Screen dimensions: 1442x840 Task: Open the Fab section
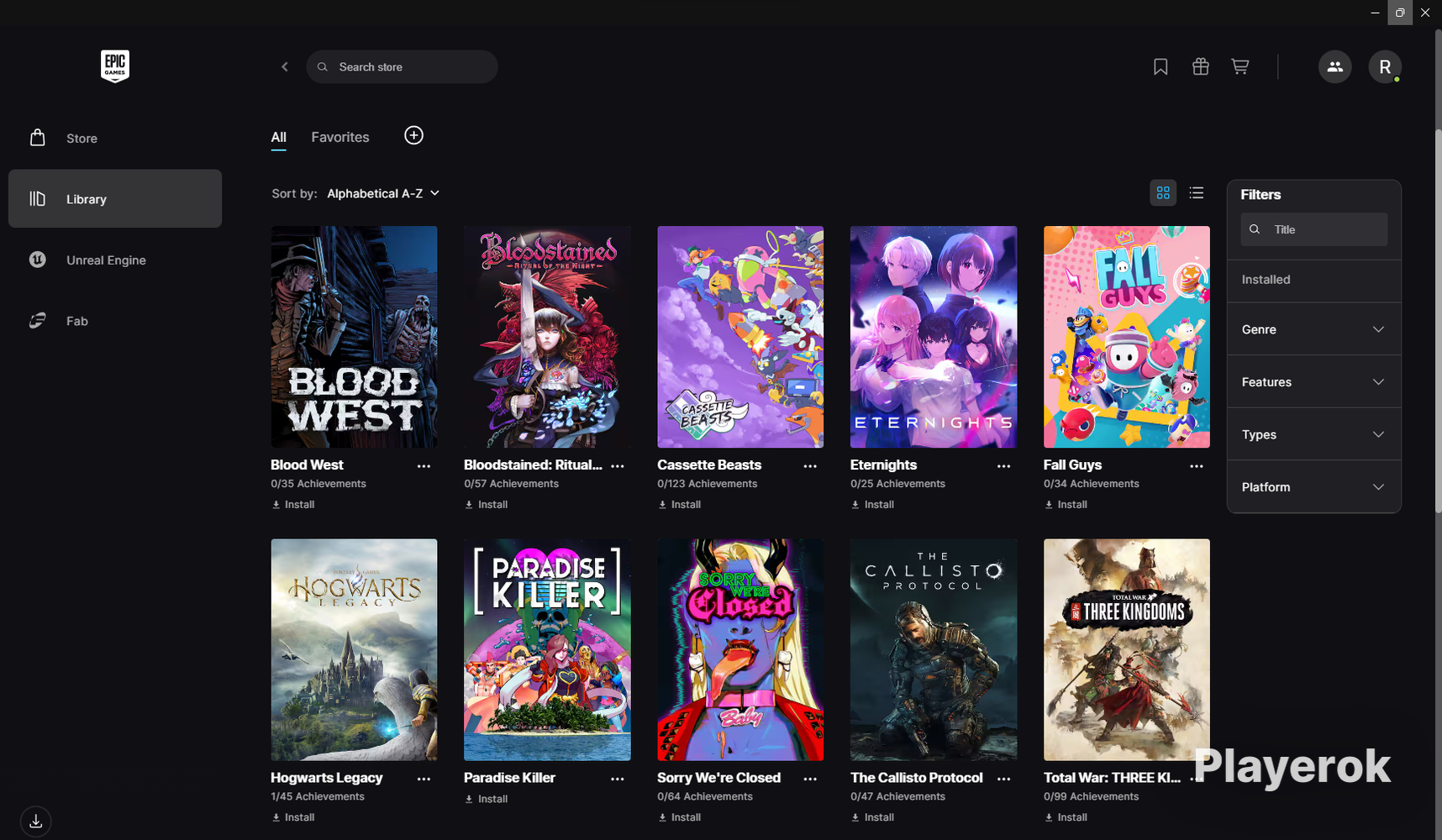click(x=115, y=321)
